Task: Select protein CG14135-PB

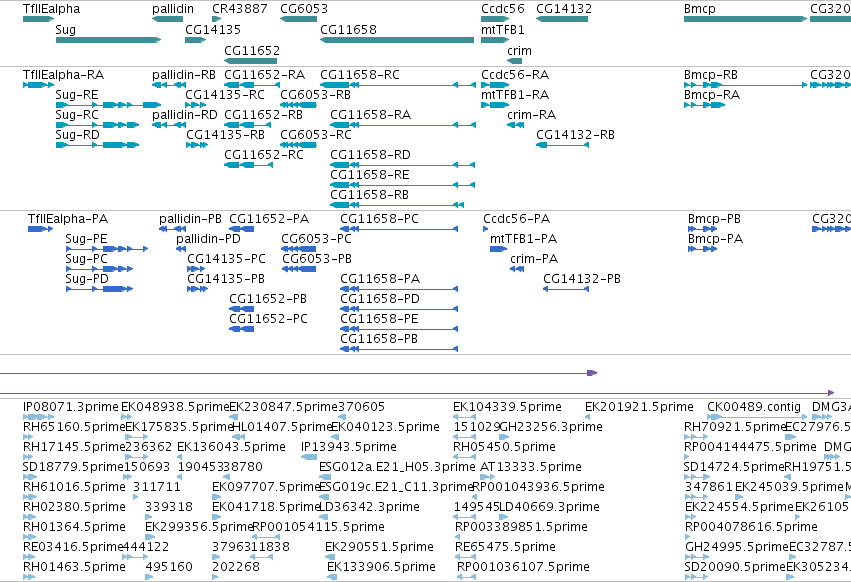Action: tap(198, 289)
